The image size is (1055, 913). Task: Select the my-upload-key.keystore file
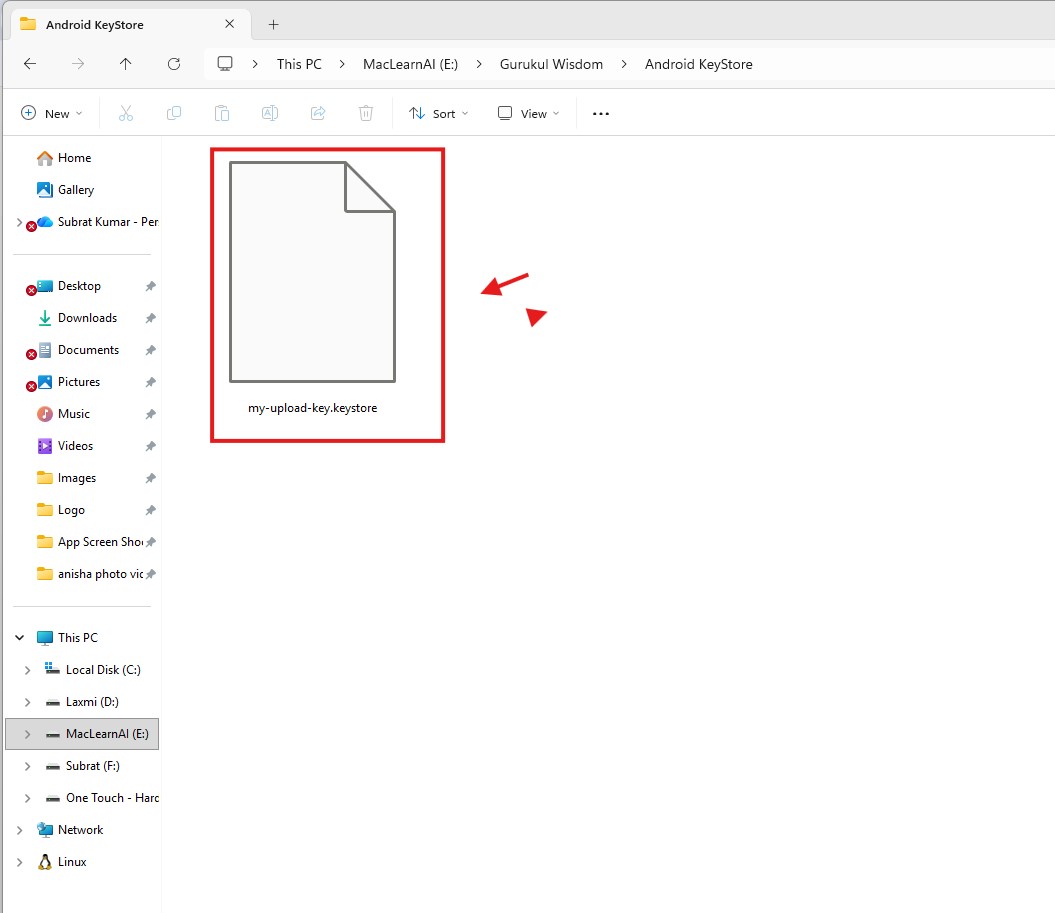click(313, 290)
